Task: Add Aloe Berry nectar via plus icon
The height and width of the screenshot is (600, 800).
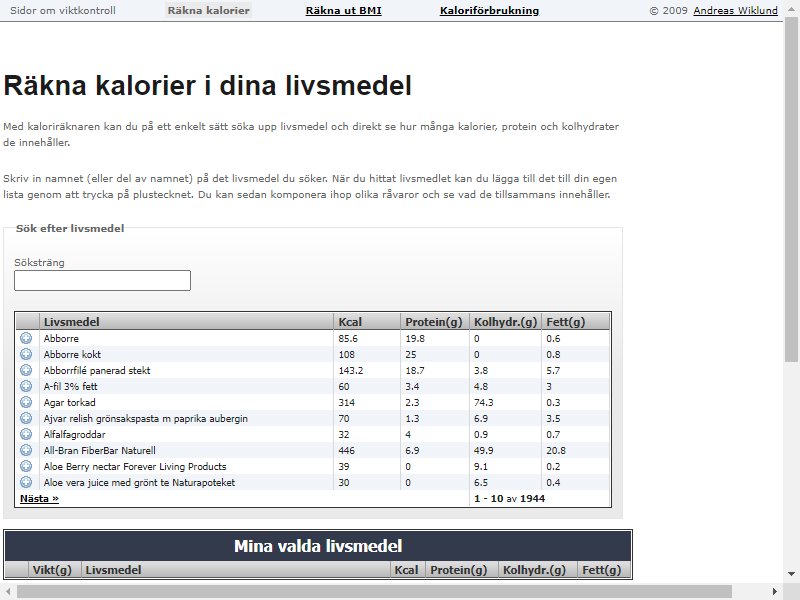Action: coord(26,466)
